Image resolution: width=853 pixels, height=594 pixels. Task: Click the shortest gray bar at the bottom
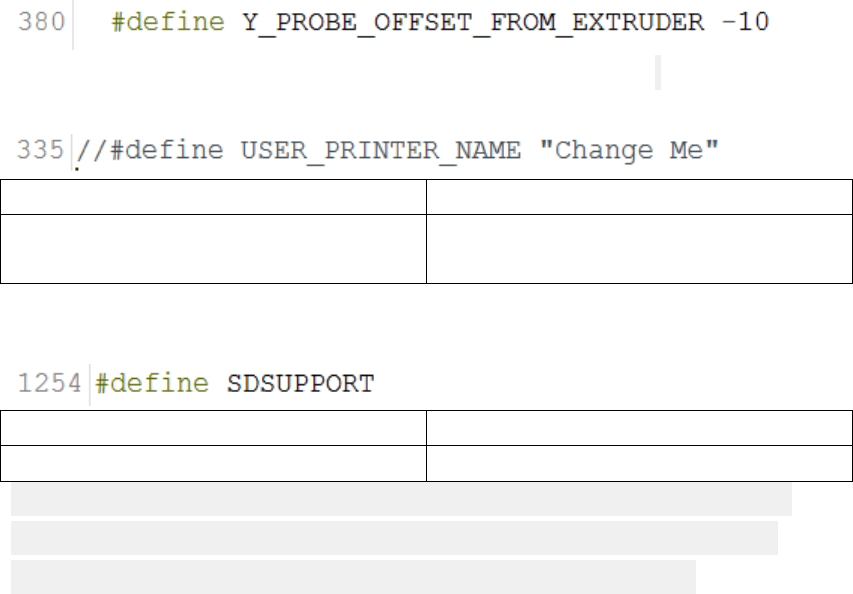[354, 577]
